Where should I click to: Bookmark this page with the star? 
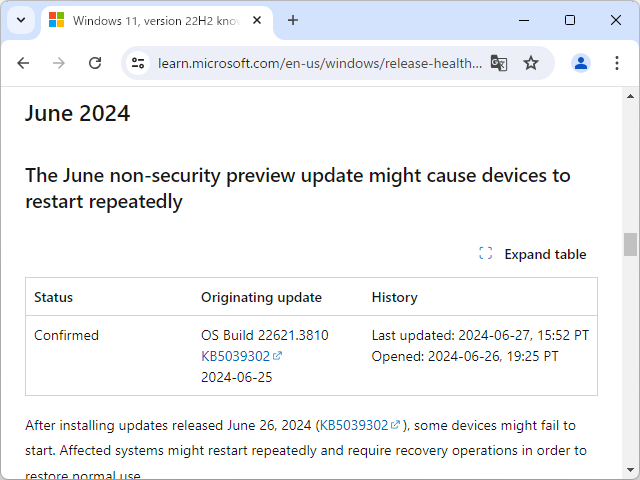click(531, 63)
